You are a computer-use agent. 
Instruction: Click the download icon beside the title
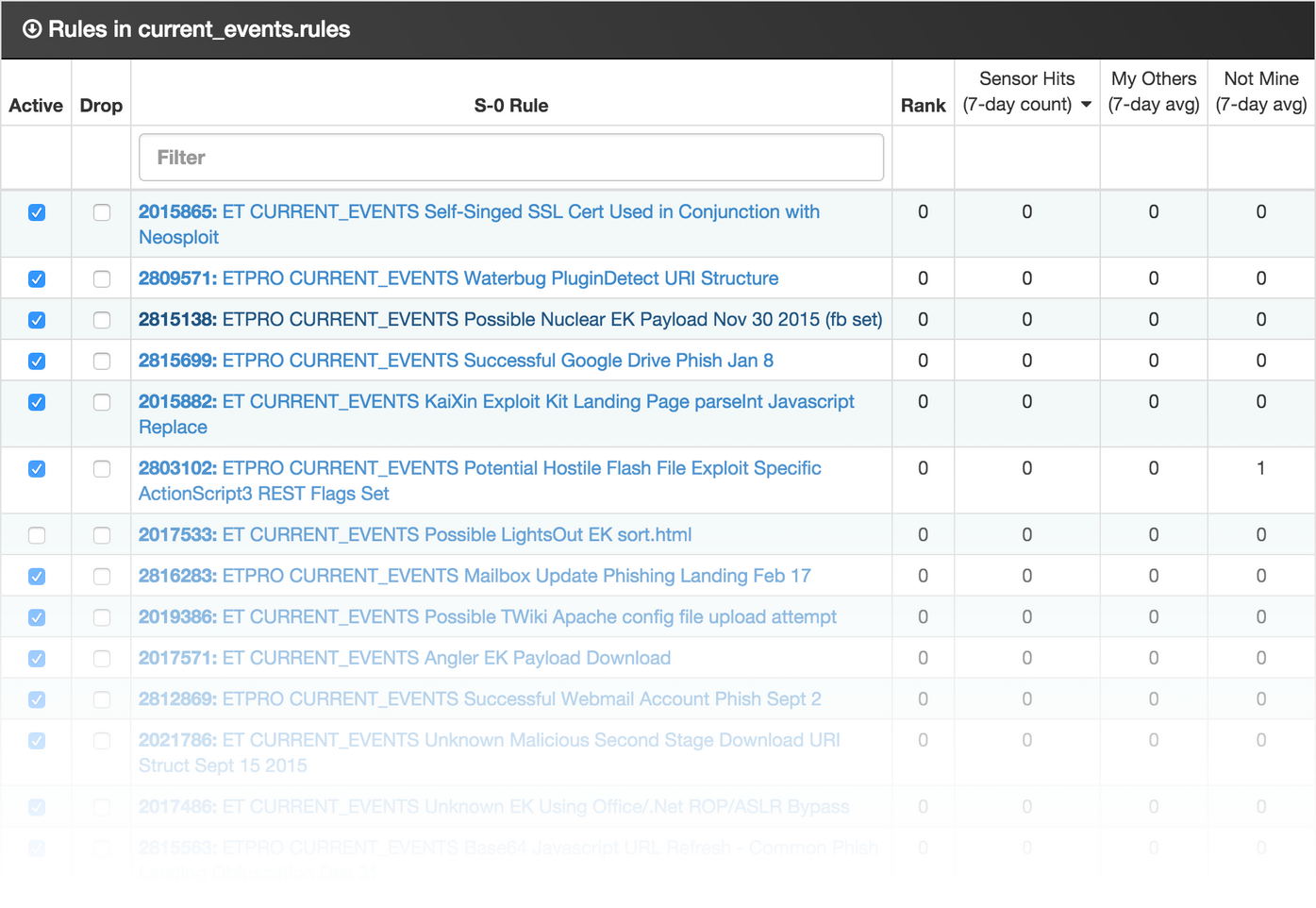pos(34,29)
